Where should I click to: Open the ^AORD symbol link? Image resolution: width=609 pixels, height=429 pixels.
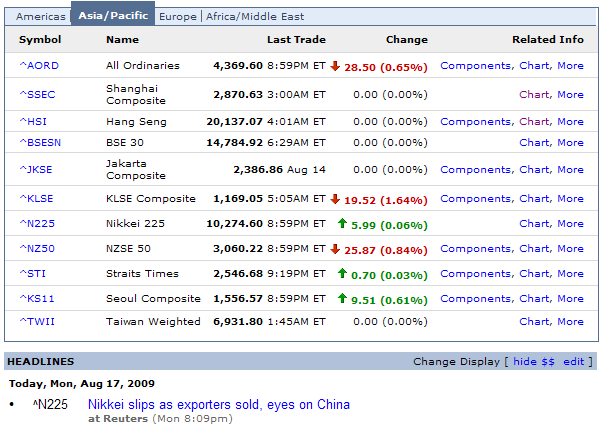[39, 66]
